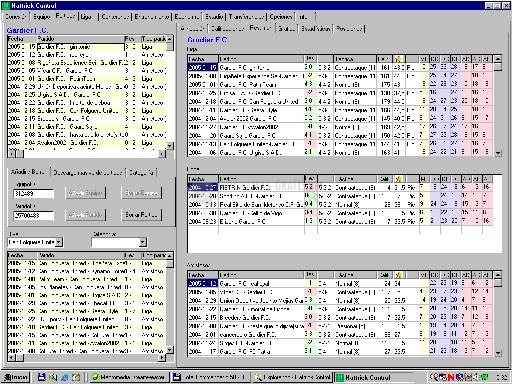The width and height of the screenshot is (512, 384).
Task: Click the star column header in Copa table
Action: [398, 179]
